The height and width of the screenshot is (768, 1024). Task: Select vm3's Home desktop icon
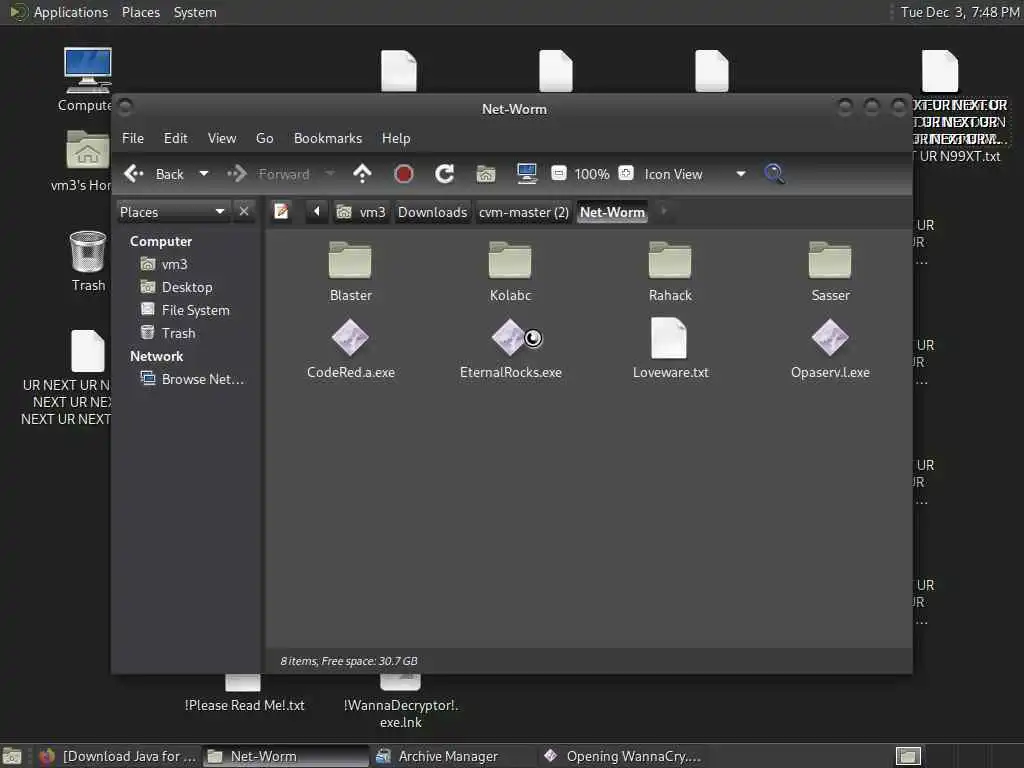[88, 150]
